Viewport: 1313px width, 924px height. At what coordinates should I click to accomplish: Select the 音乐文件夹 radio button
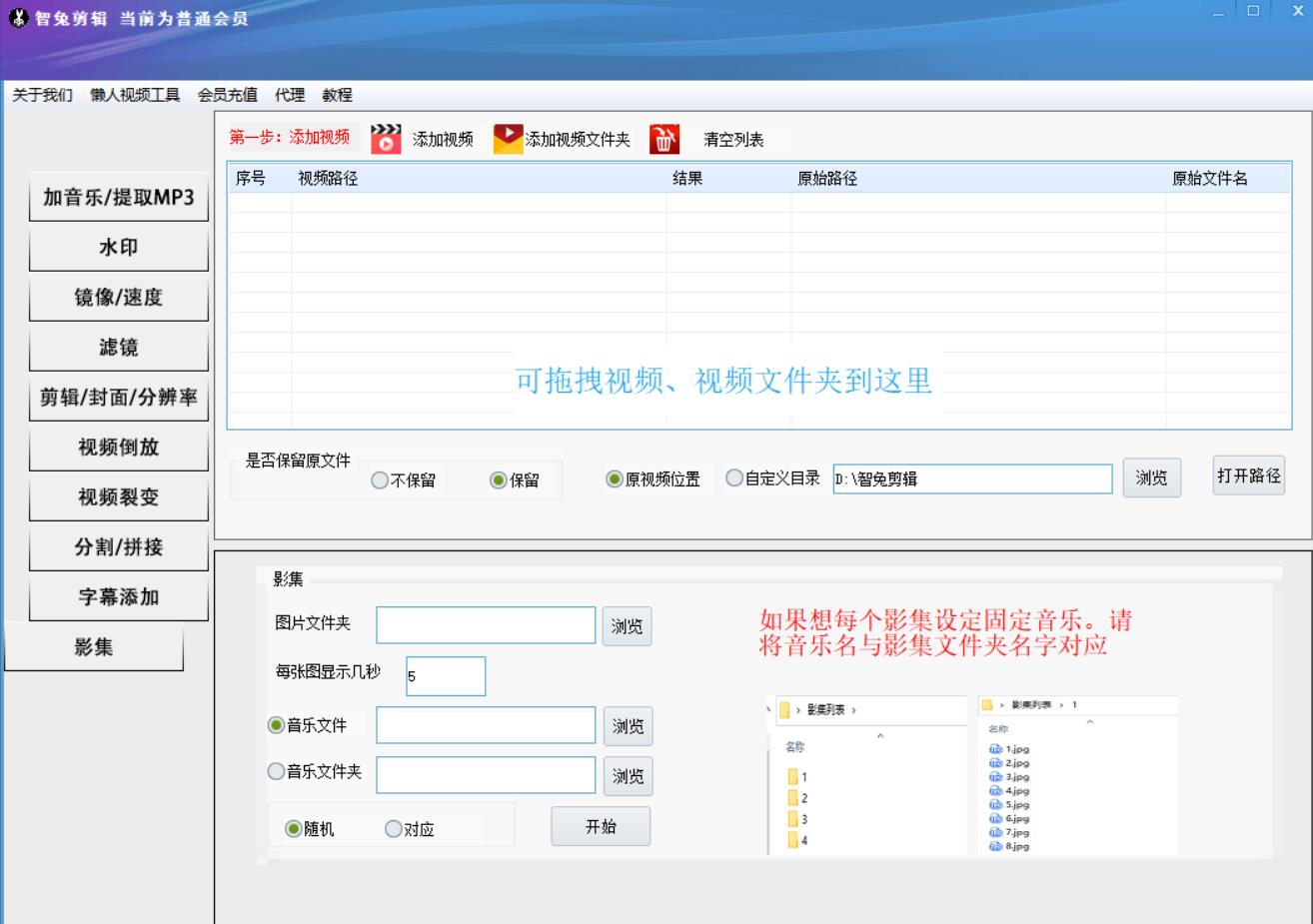(315, 771)
